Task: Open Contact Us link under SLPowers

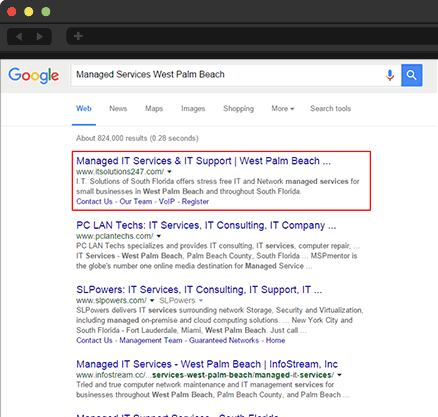Action: point(94,340)
